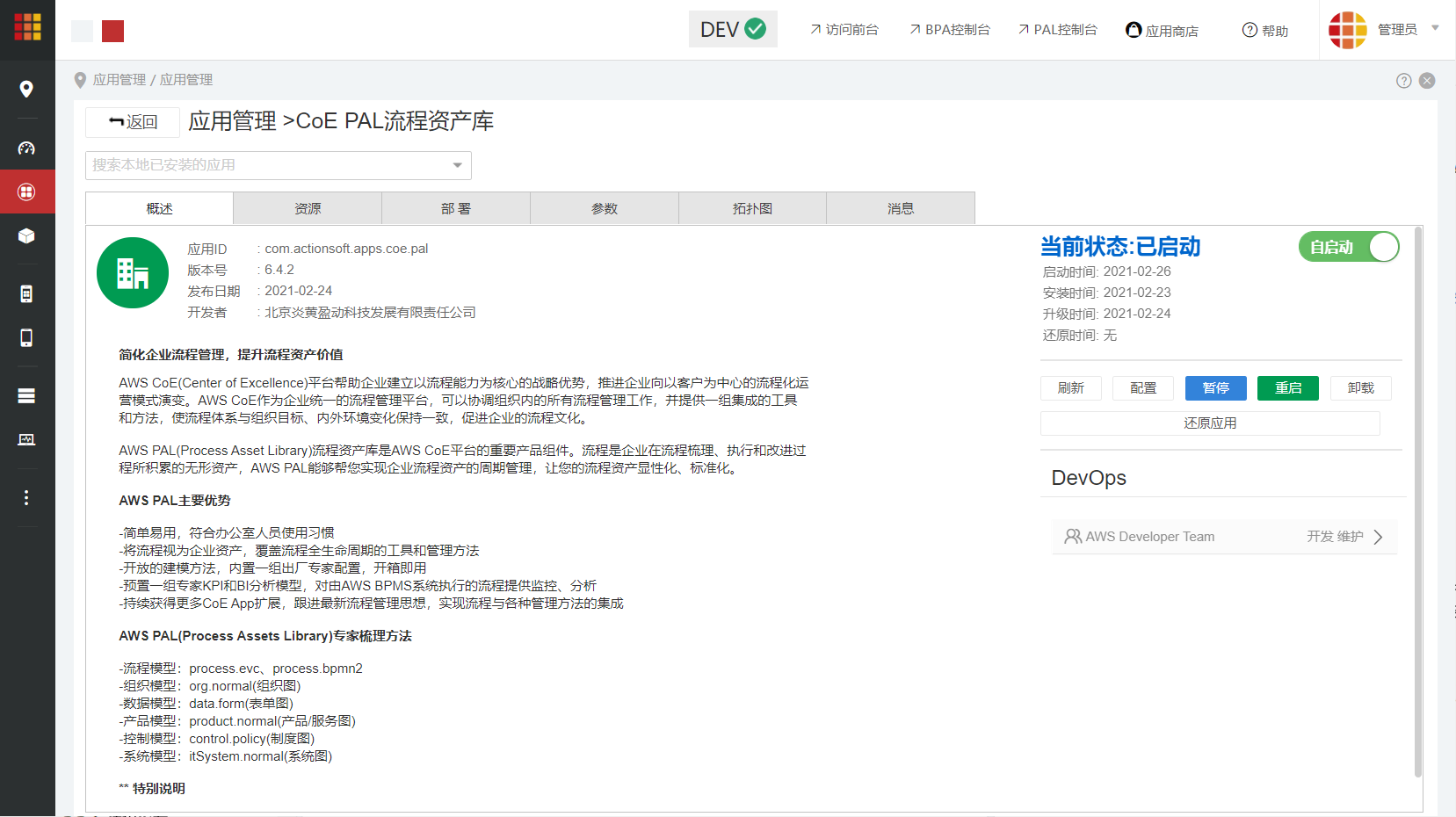This screenshot has width=1456, height=817.
Task: Open the 拓扑图 tab
Action: pyautogui.click(x=752, y=208)
